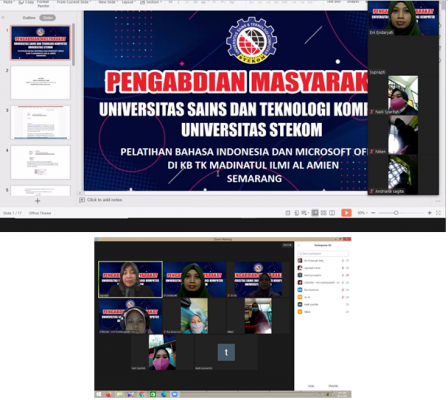Viewport: 448px width, 400px height.
Task: Select slide 4 thumbnail in slide panel
Action: click(x=40, y=162)
